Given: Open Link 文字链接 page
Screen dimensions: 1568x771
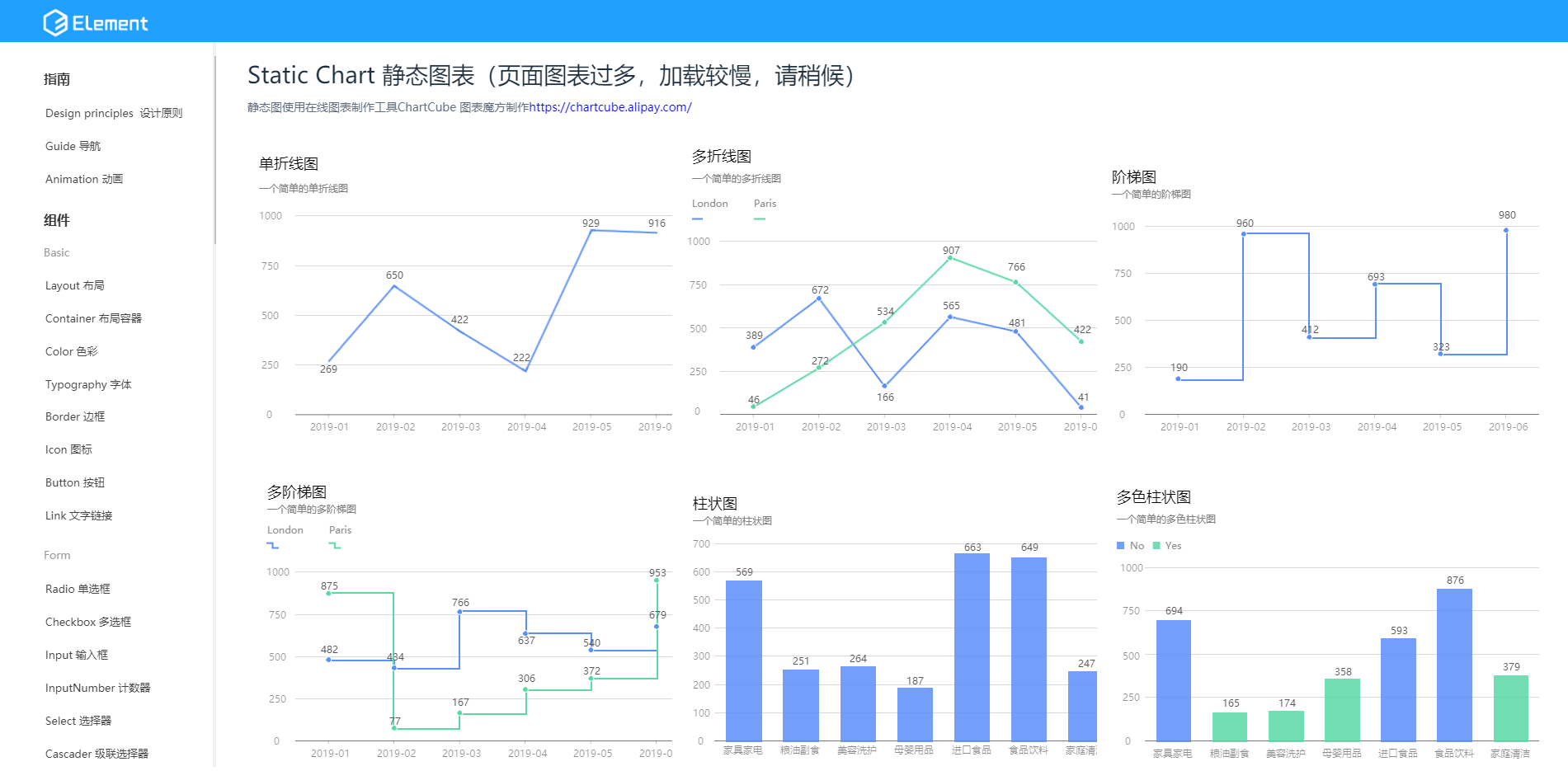Looking at the screenshot, I should 78,515.
